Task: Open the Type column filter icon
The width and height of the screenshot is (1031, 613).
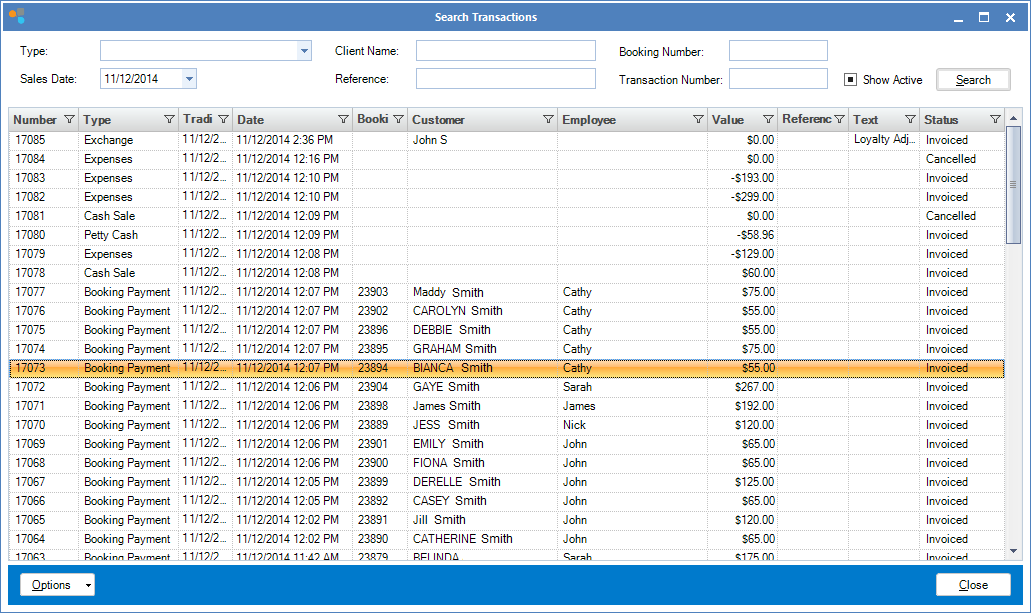Action: point(169,120)
